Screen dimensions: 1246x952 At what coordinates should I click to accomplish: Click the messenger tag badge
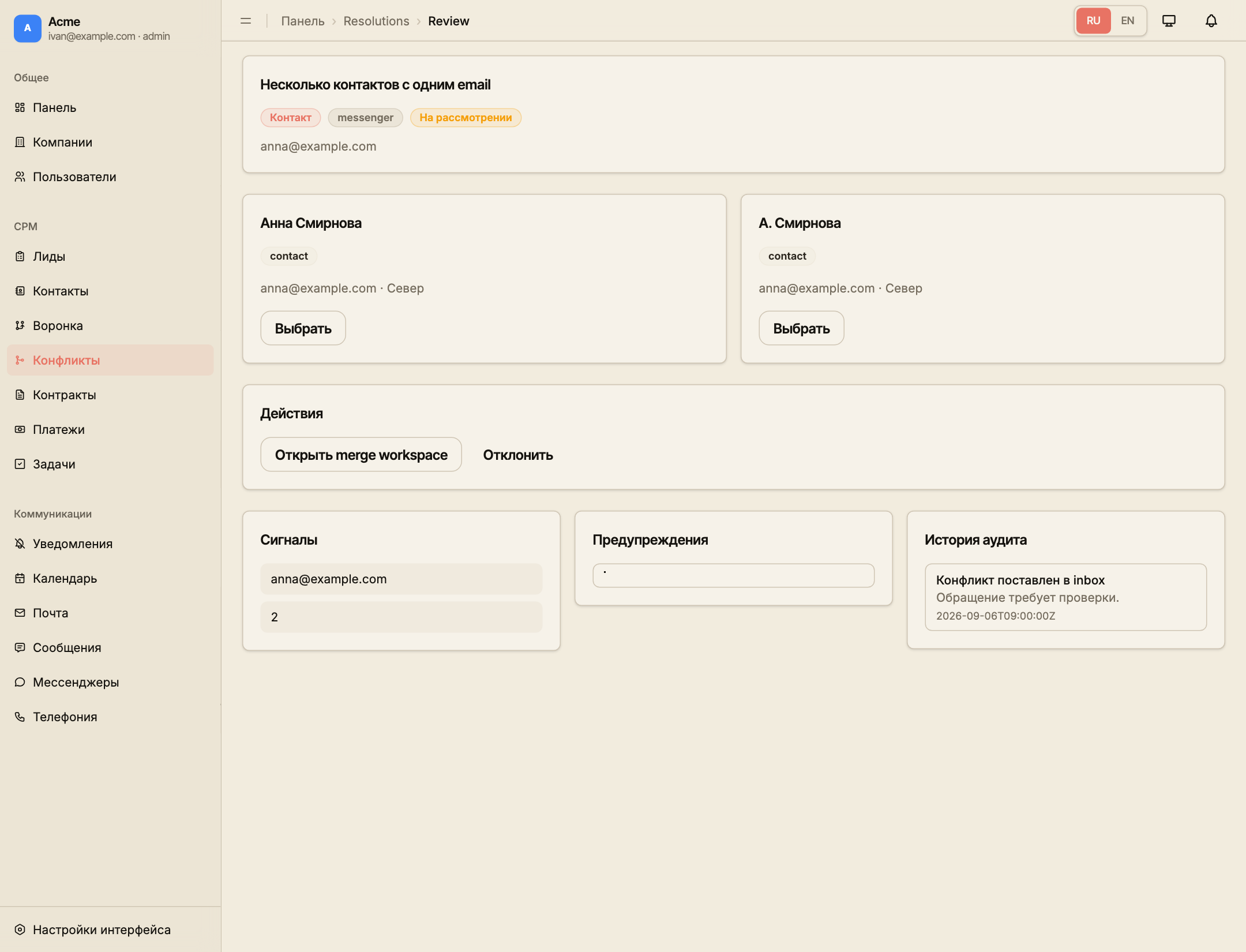coord(365,118)
